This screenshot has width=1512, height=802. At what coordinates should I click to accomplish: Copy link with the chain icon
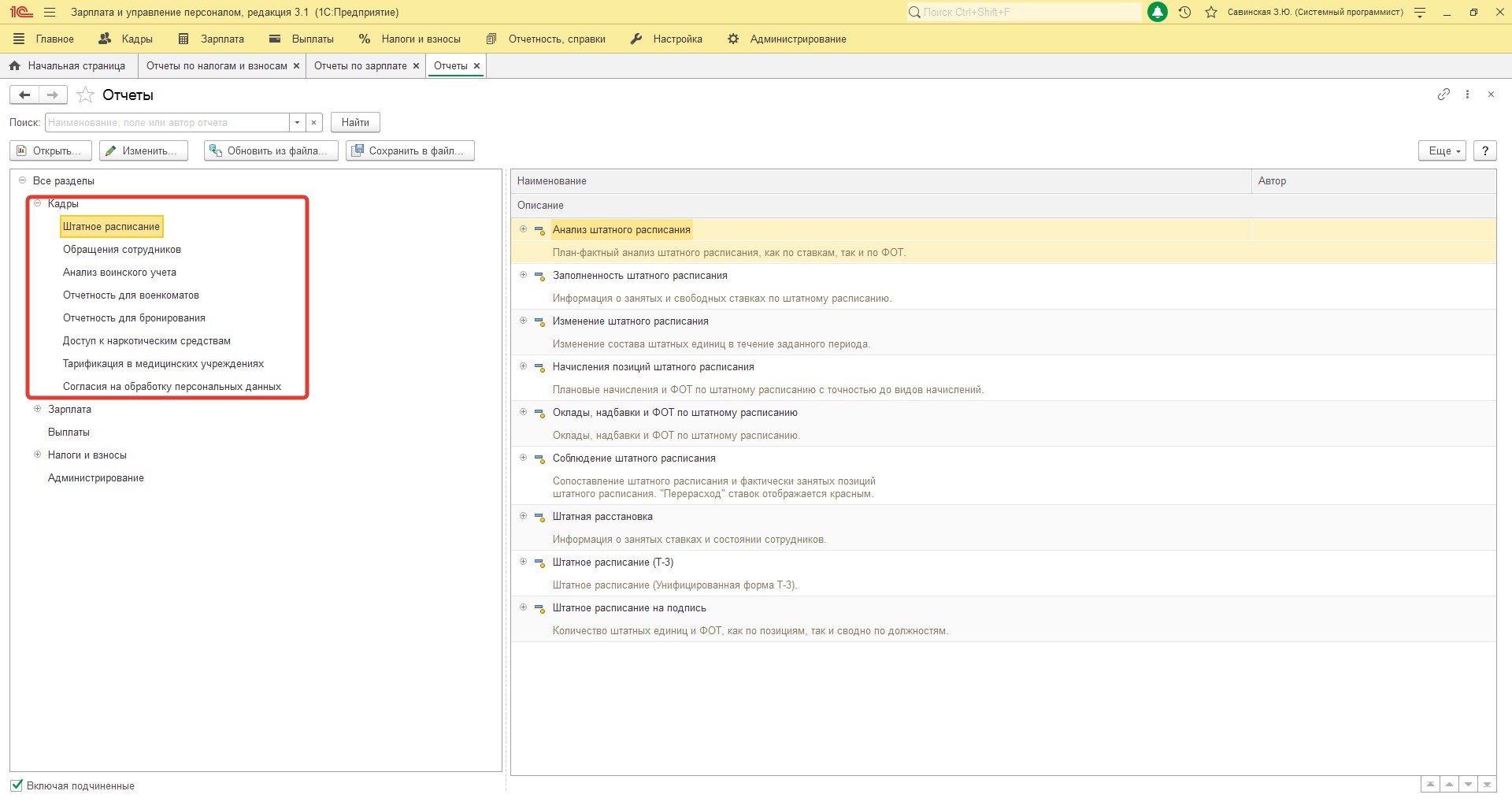coord(1443,94)
